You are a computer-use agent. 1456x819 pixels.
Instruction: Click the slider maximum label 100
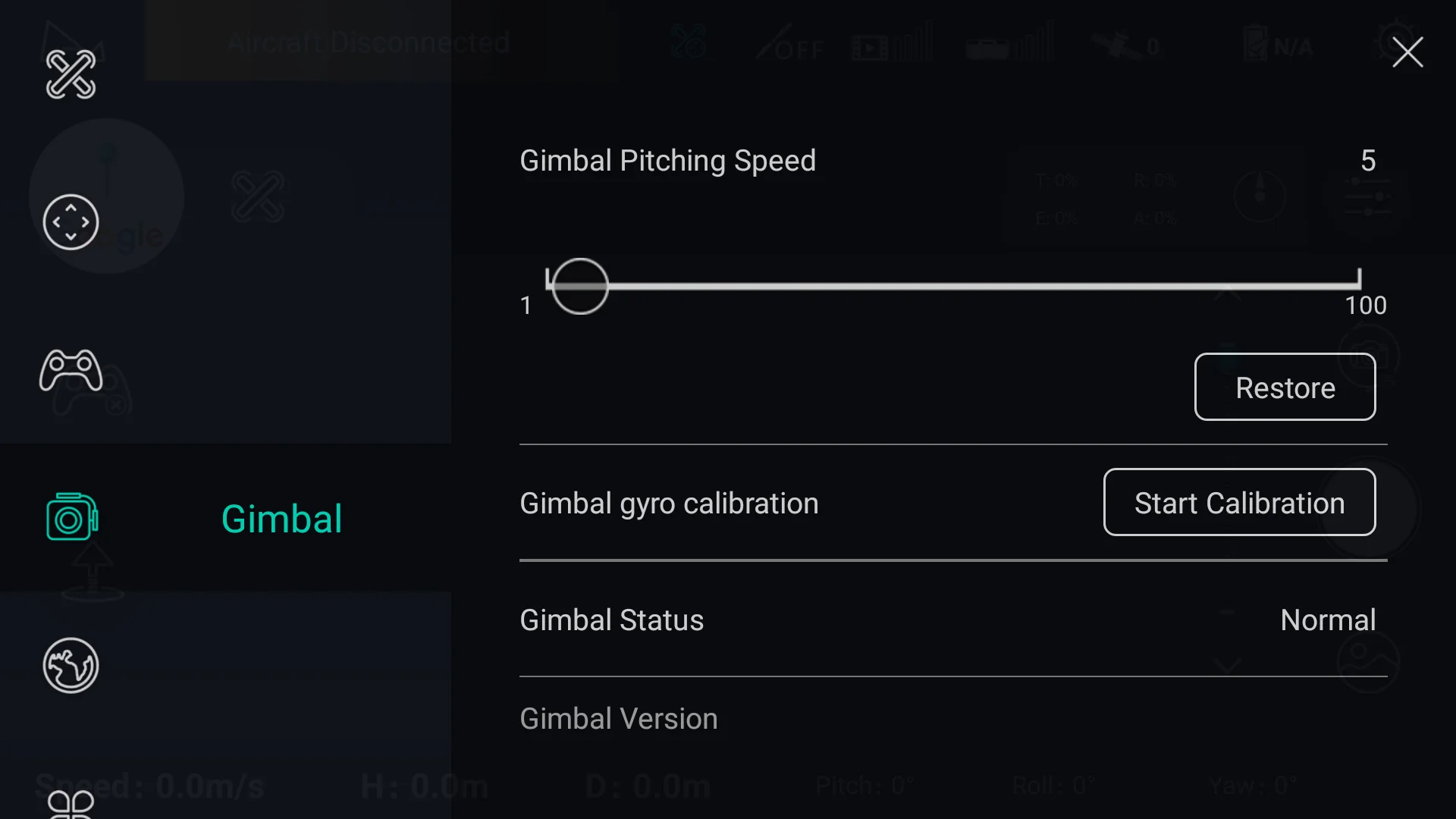1365,306
